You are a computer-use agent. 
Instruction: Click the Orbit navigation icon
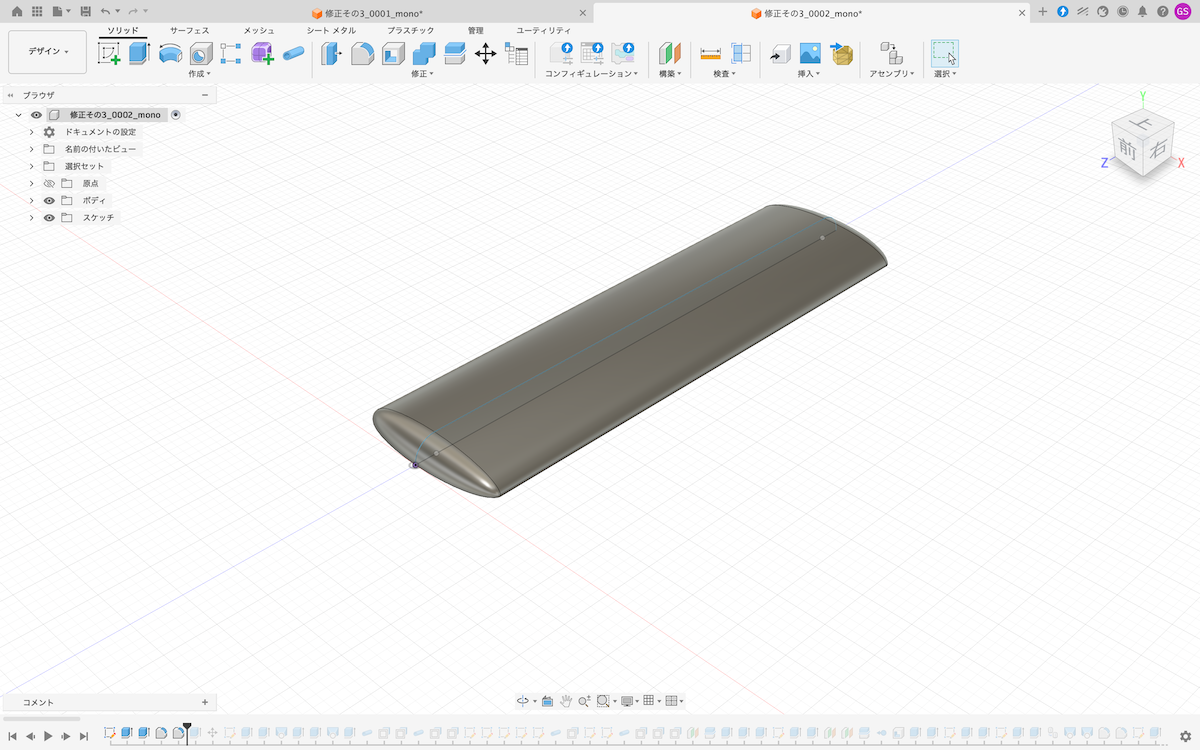coord(522,701)
